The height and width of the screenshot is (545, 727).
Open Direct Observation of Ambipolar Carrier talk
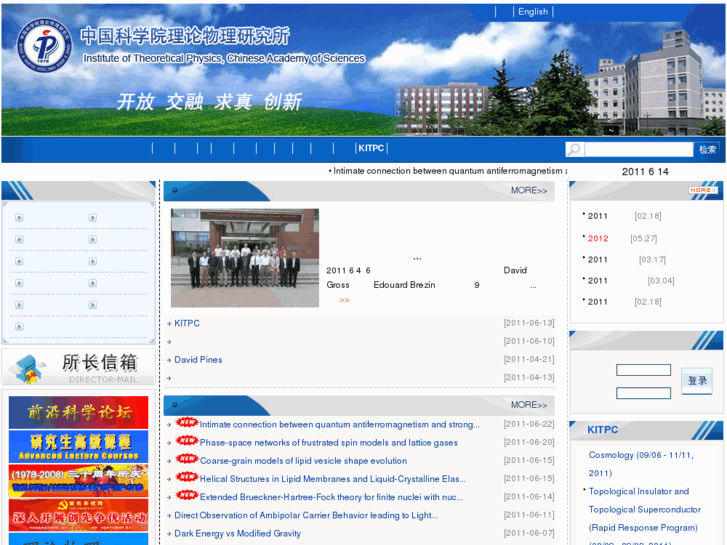pyautogui.click(x=306, y=515)
